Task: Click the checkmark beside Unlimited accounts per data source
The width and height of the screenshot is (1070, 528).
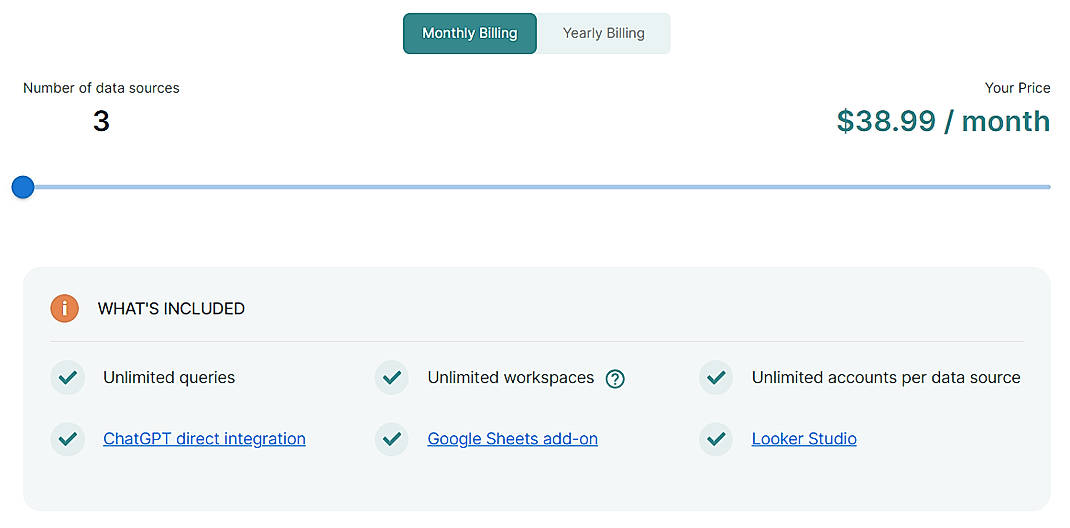Action: point(716,377)
